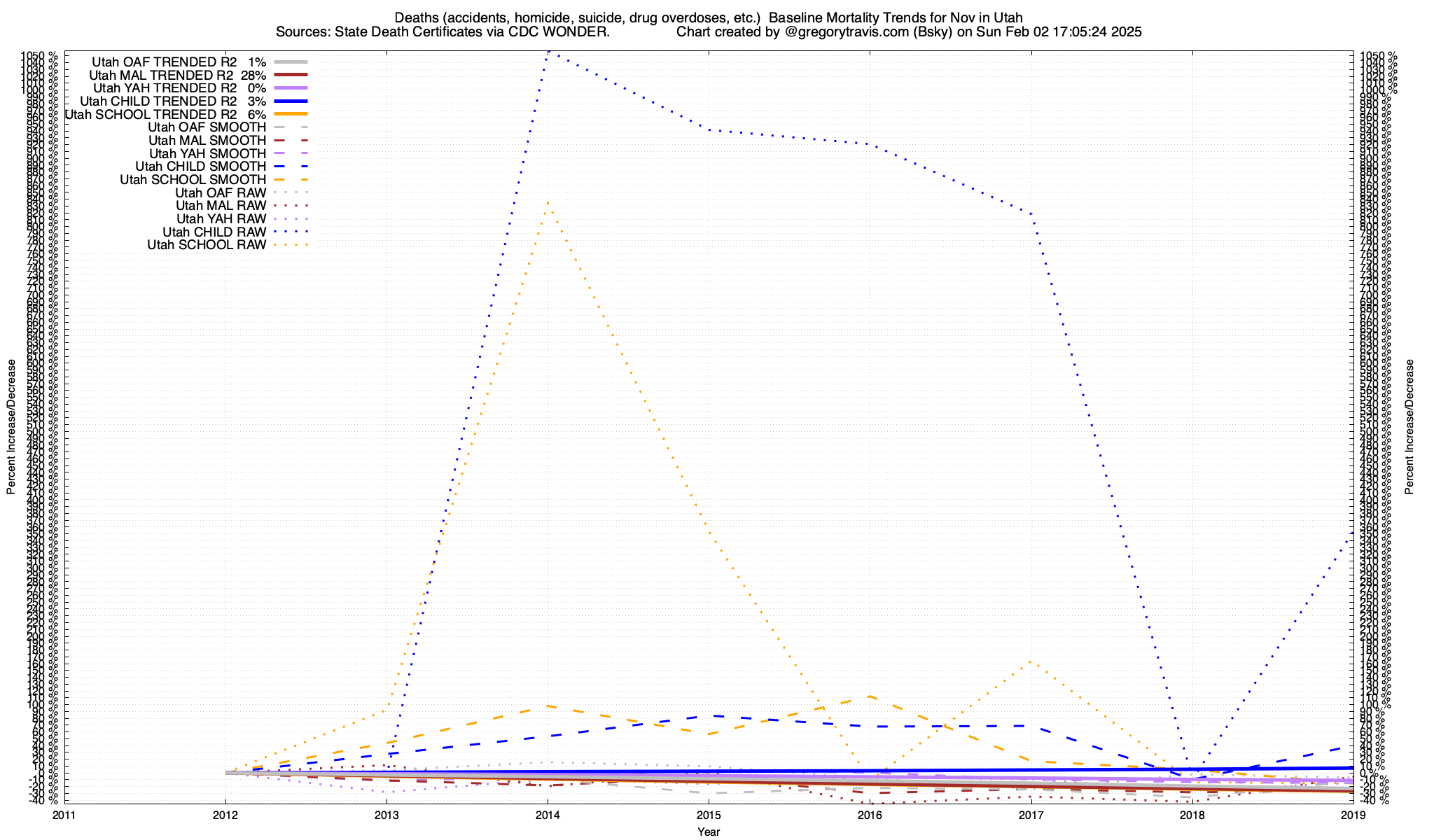Viewport: 1434px width, 840px height.
Task: Click the Utah YAH SMOOTH legend entry
Action: 207,153
